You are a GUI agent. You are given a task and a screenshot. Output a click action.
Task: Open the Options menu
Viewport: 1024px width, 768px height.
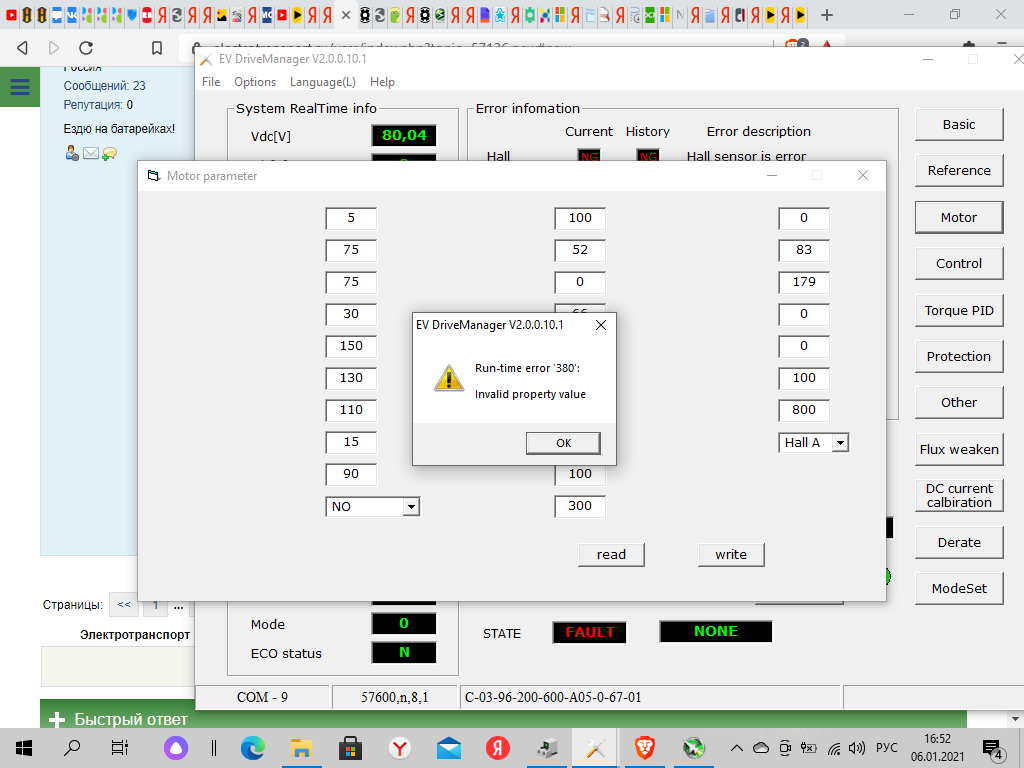255,82
